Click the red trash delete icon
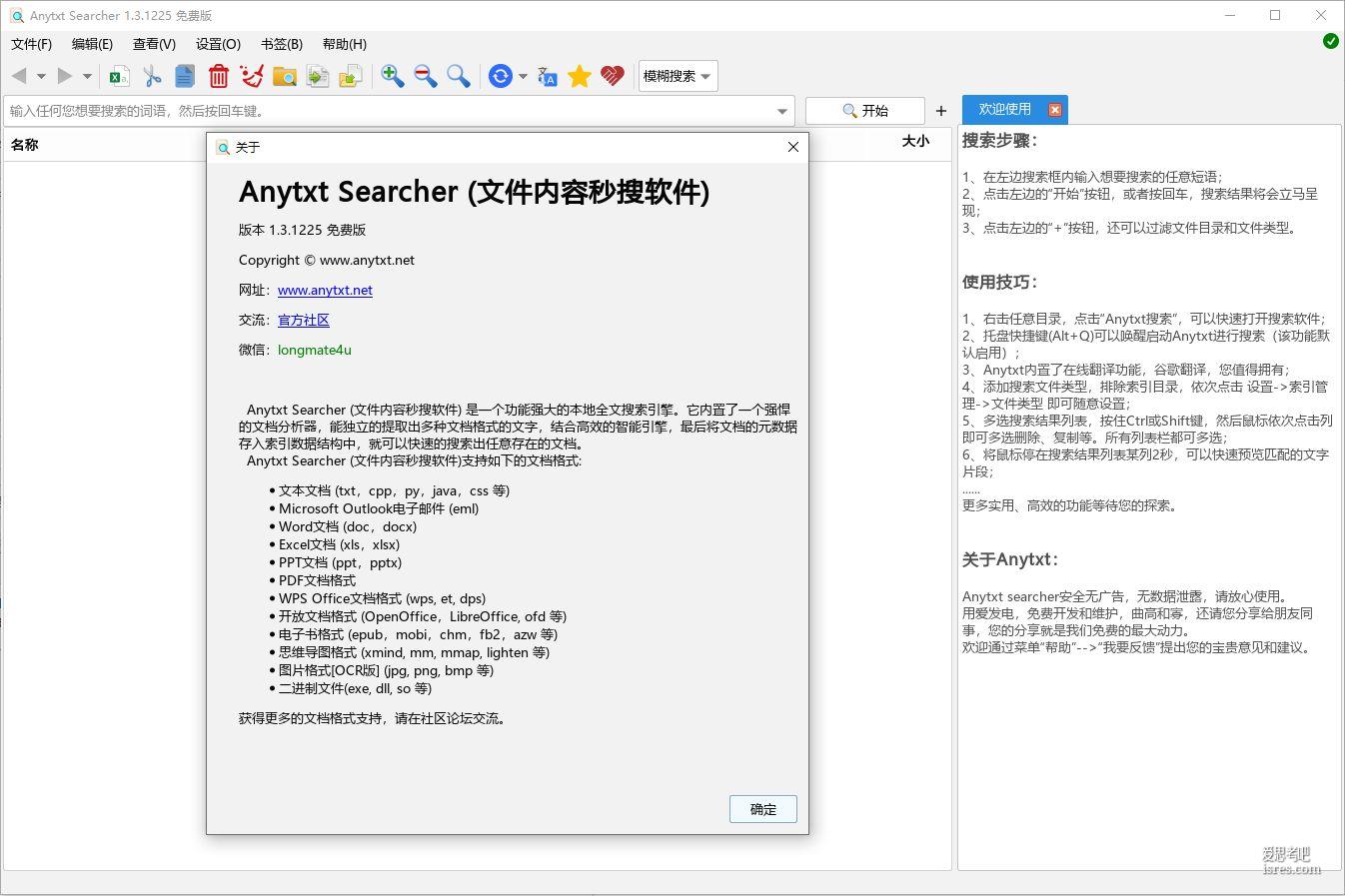Viewport: 1345px width, 896px height. (x=219, y=76)
